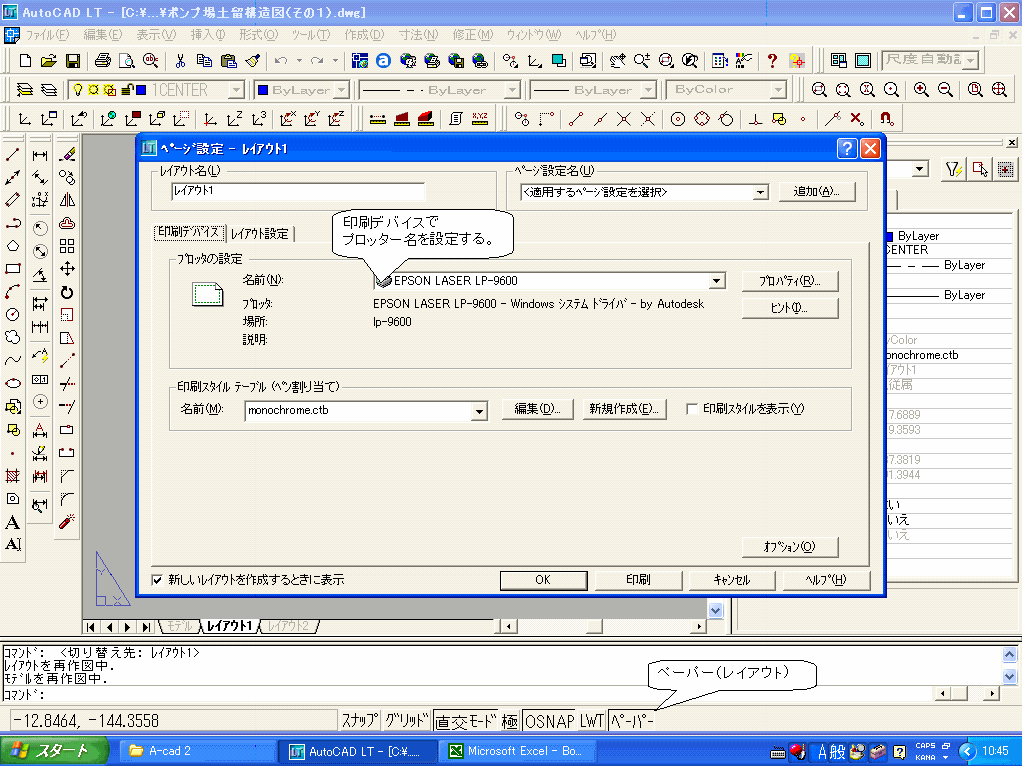Select the Erase tool in modify toolbar
The height and width of the screenshot is (767, 1023).
click(x=67, y=155)
